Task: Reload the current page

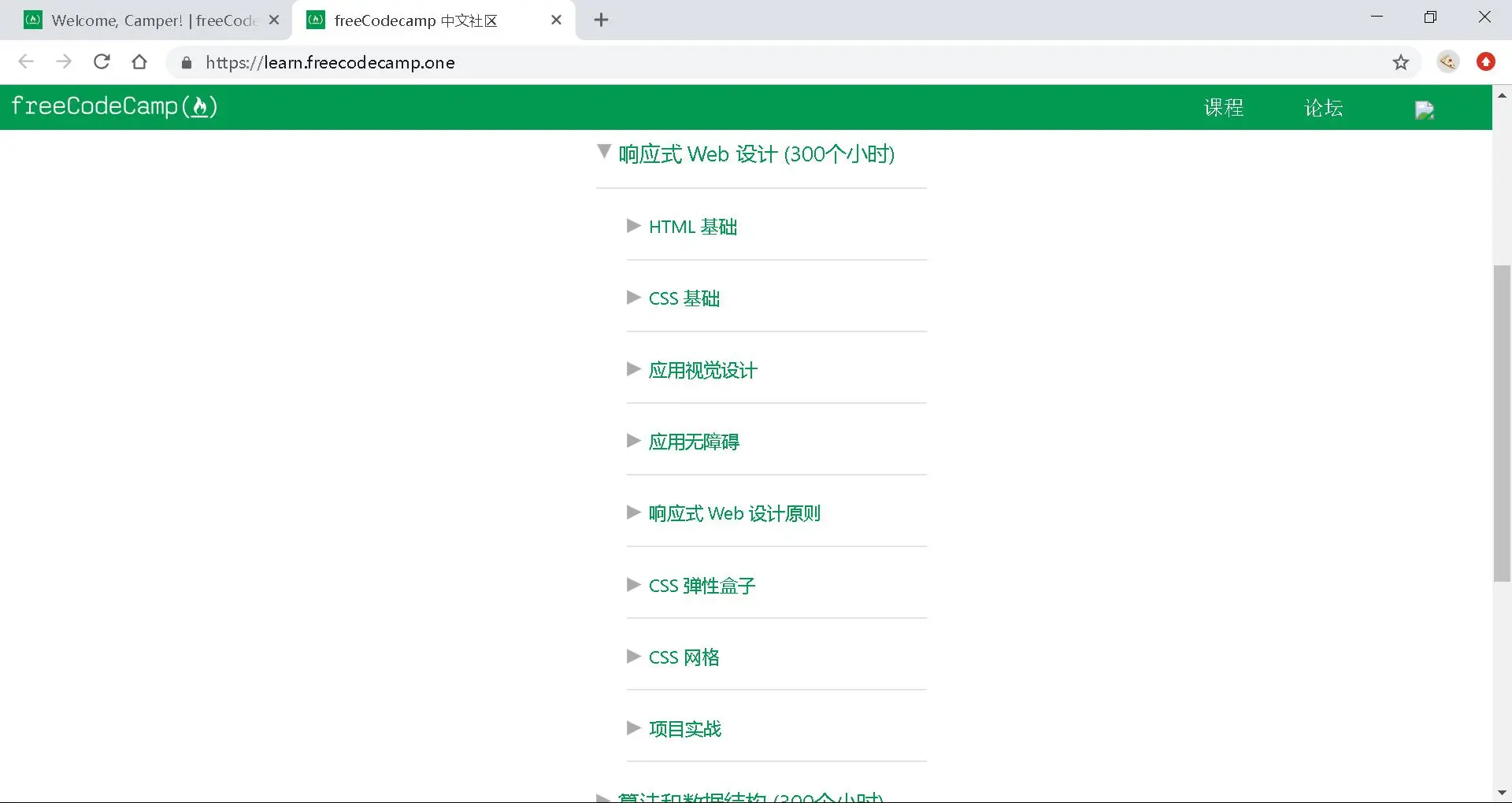Action: point(102,61)
